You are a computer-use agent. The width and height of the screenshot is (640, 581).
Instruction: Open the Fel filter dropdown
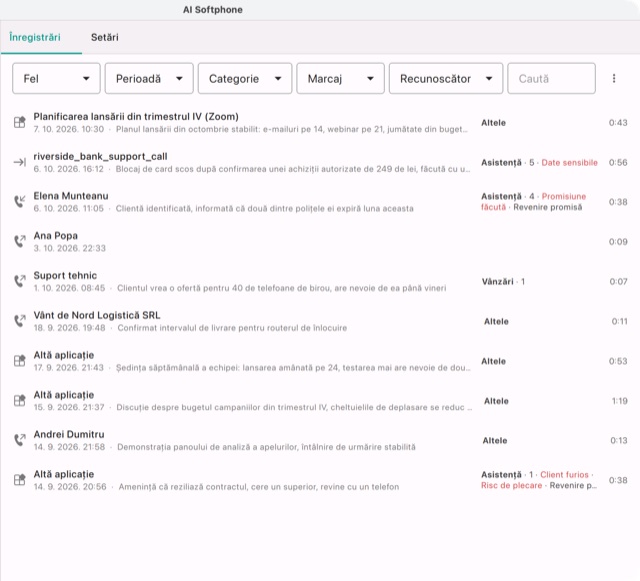click(56, 78)
